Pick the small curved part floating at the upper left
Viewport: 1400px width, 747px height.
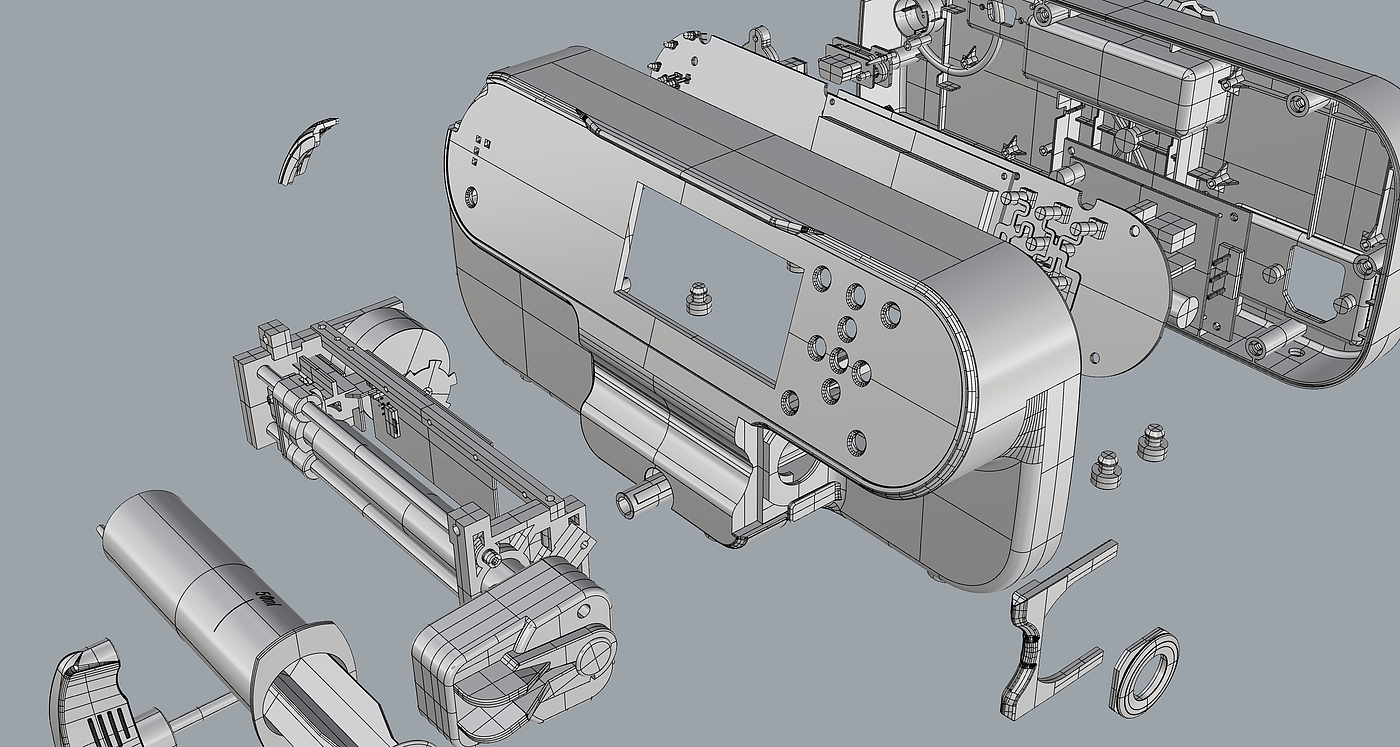click(x=307, y=150)
